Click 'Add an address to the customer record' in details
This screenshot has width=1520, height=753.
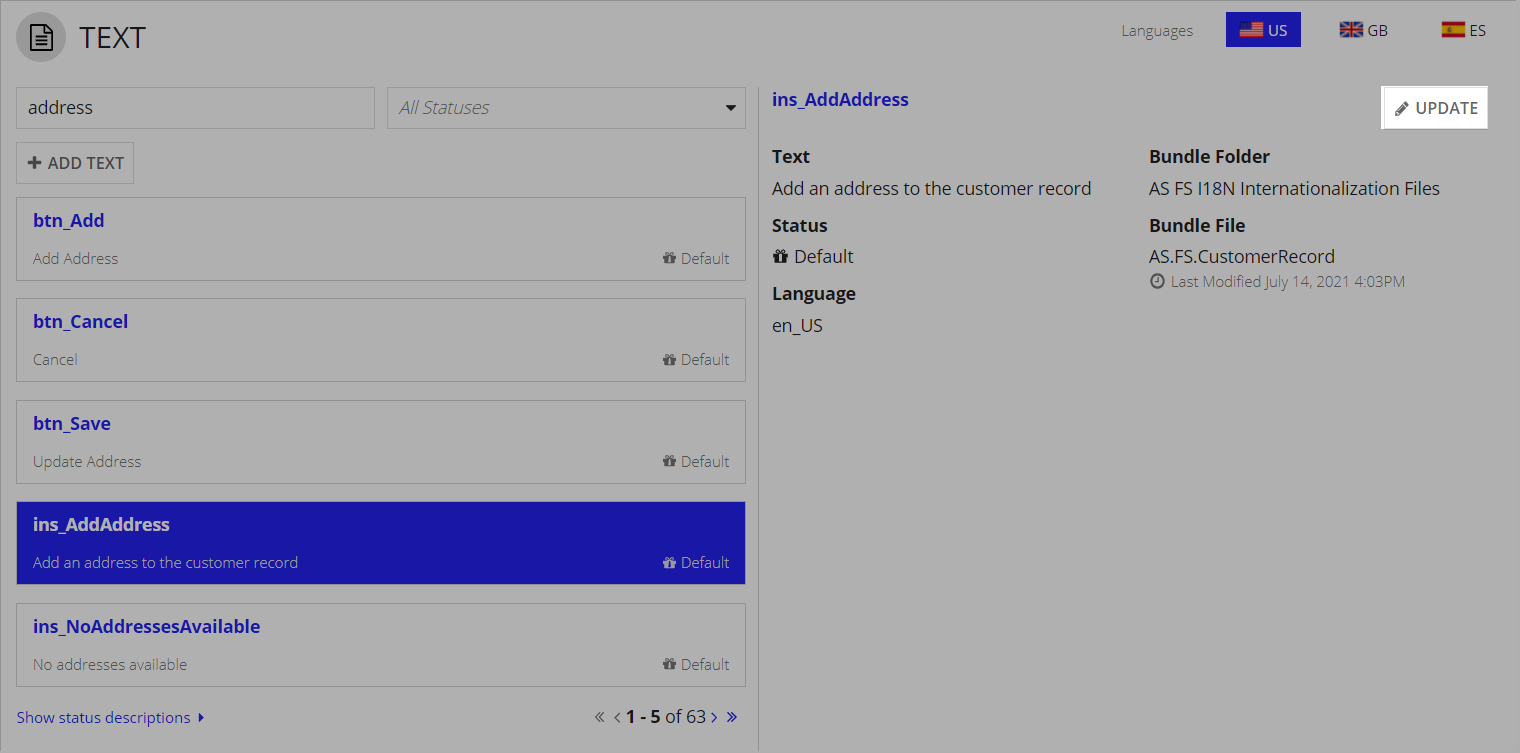[931, 188]
